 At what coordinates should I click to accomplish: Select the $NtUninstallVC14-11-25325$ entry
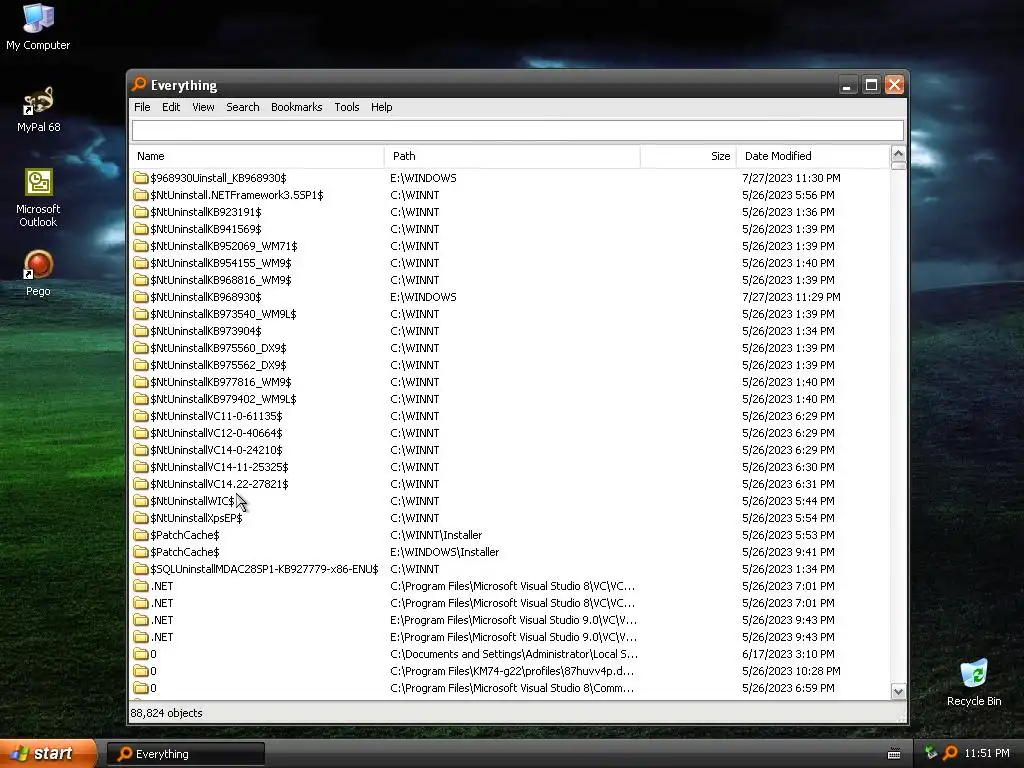coord(219,467)
